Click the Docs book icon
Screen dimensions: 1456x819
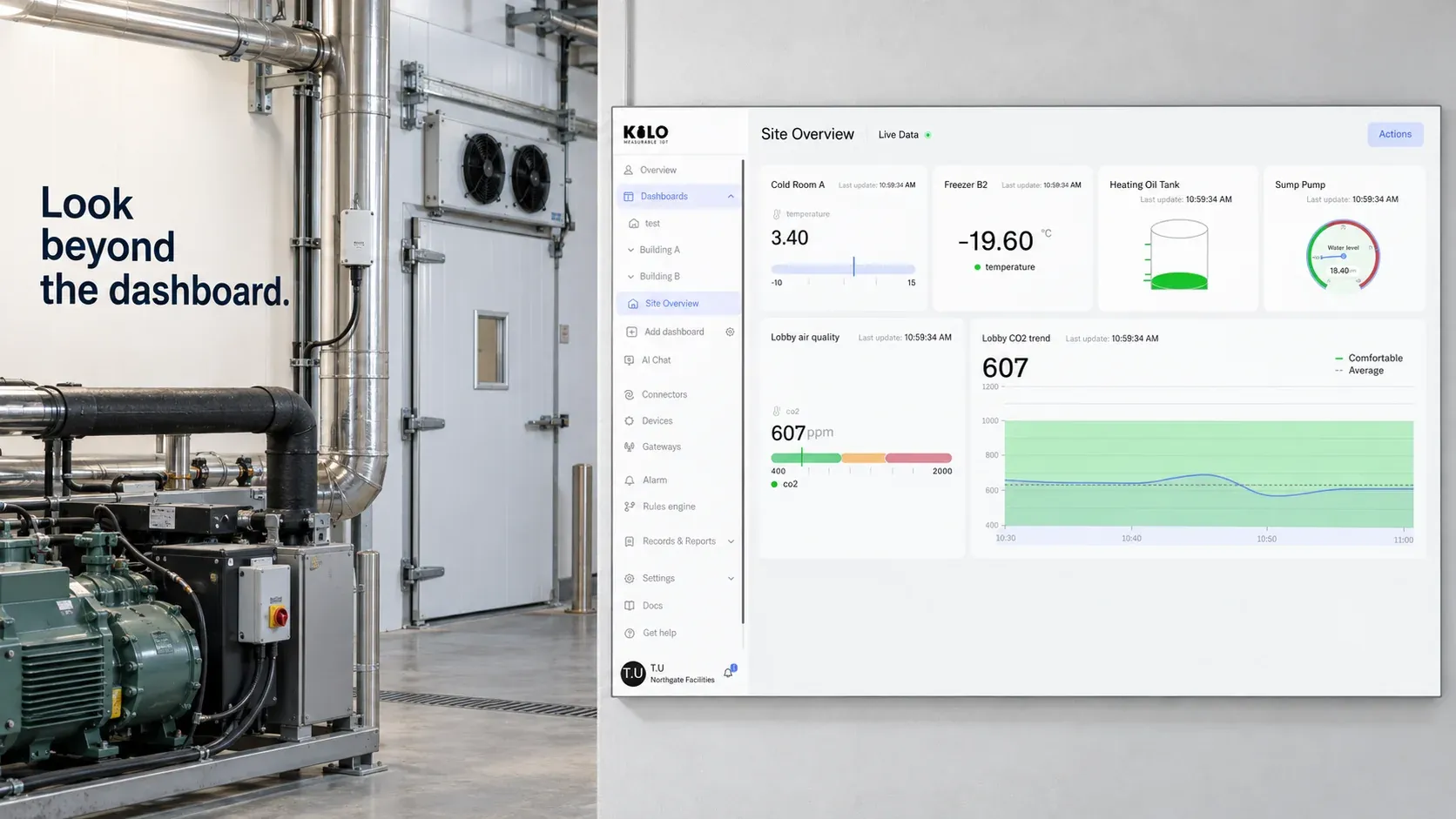[x=630, y=606]
